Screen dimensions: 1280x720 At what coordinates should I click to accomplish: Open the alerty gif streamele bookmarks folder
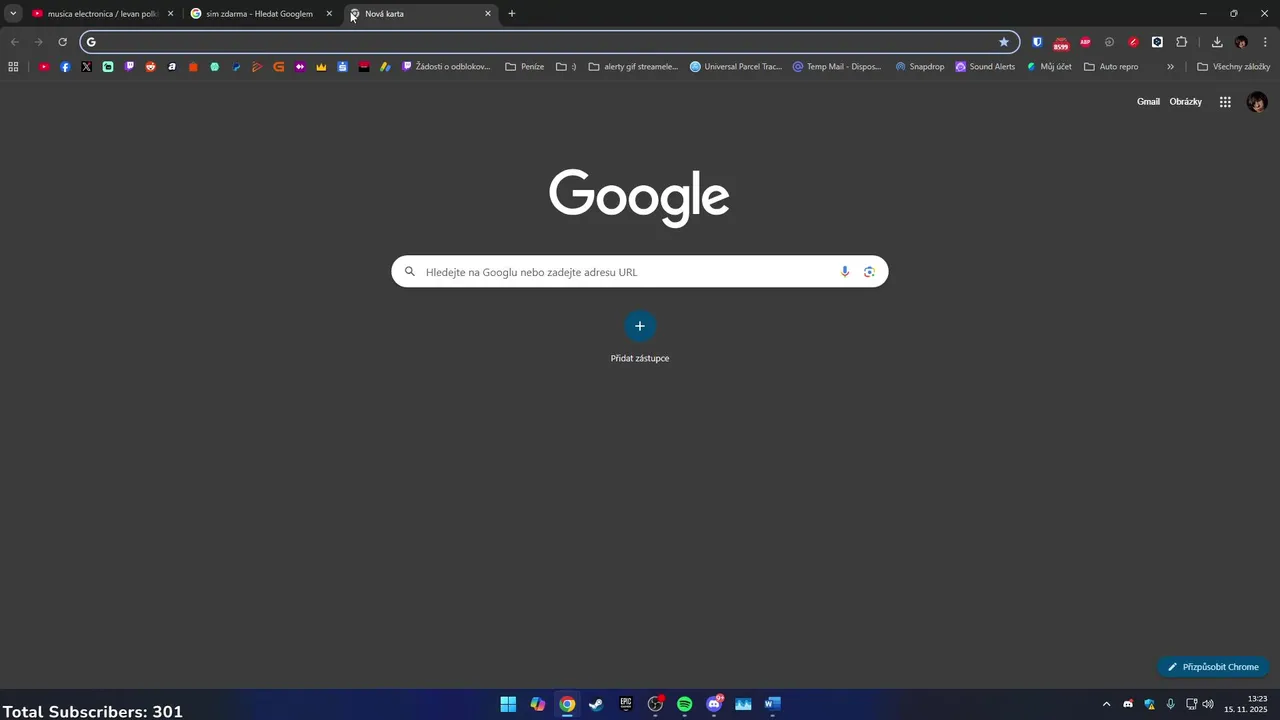coord(634,67)
